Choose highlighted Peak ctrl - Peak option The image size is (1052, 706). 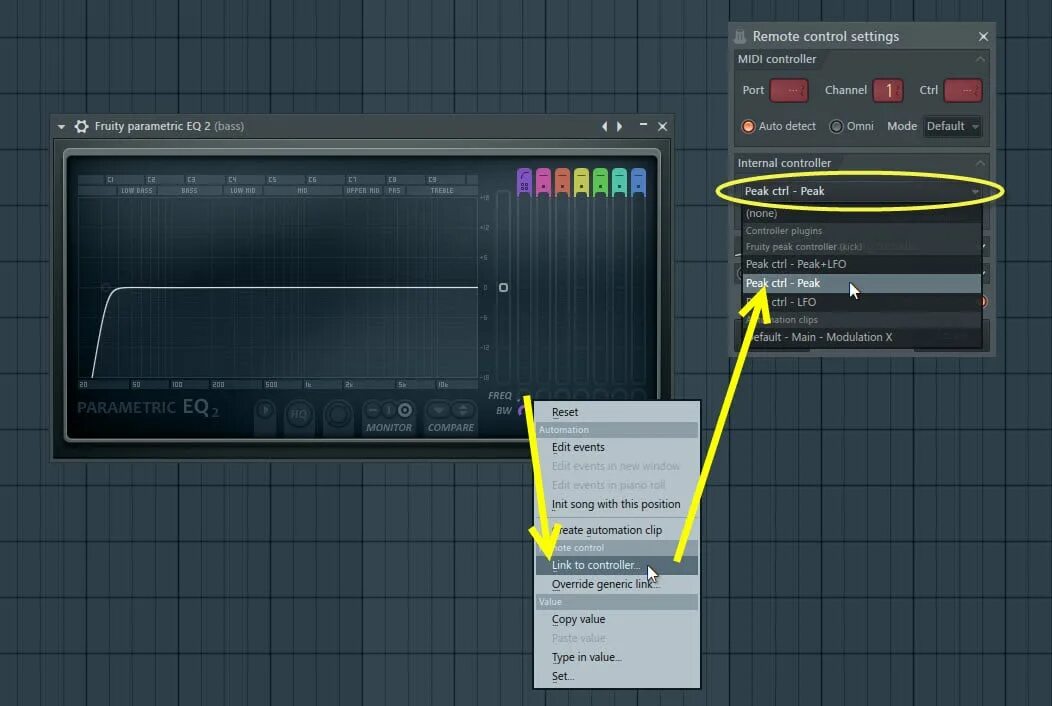(861, 283)
